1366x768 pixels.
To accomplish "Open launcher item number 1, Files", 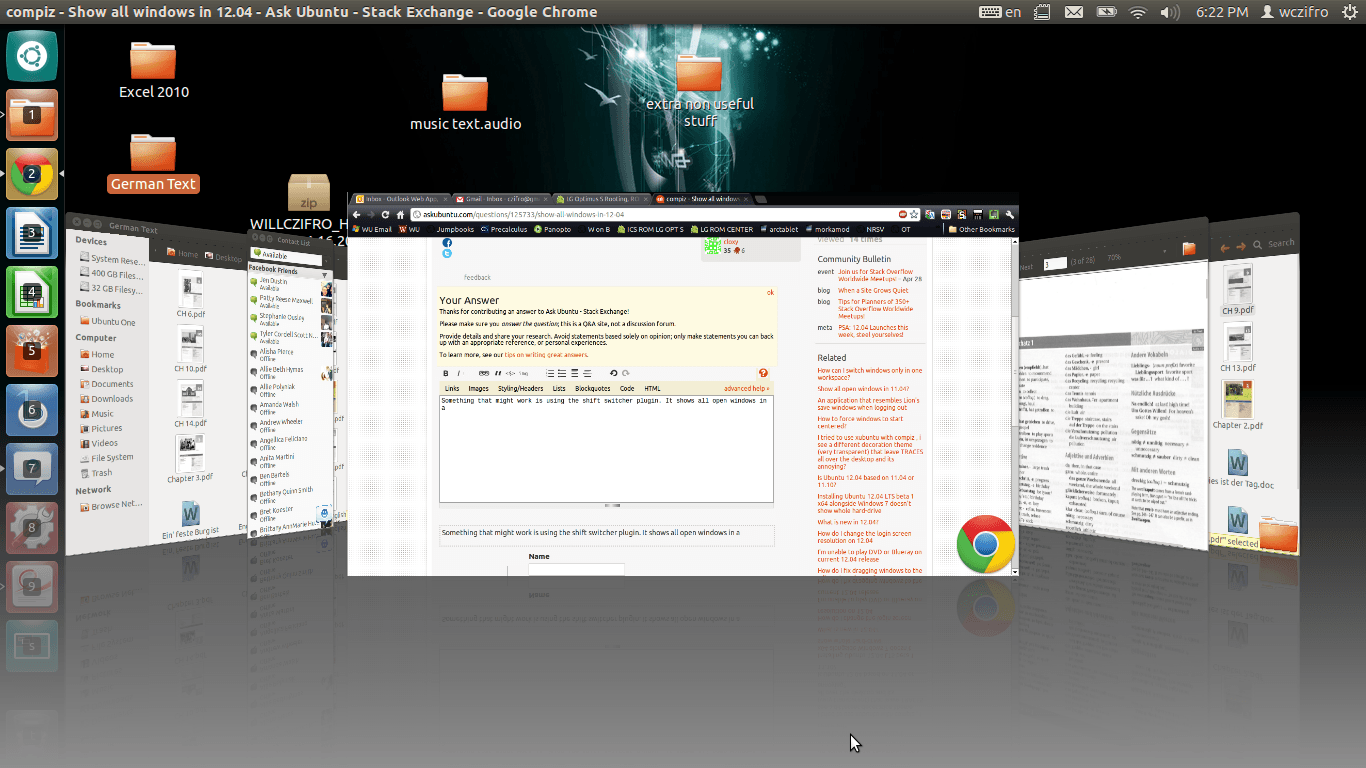I will [32, 115].
